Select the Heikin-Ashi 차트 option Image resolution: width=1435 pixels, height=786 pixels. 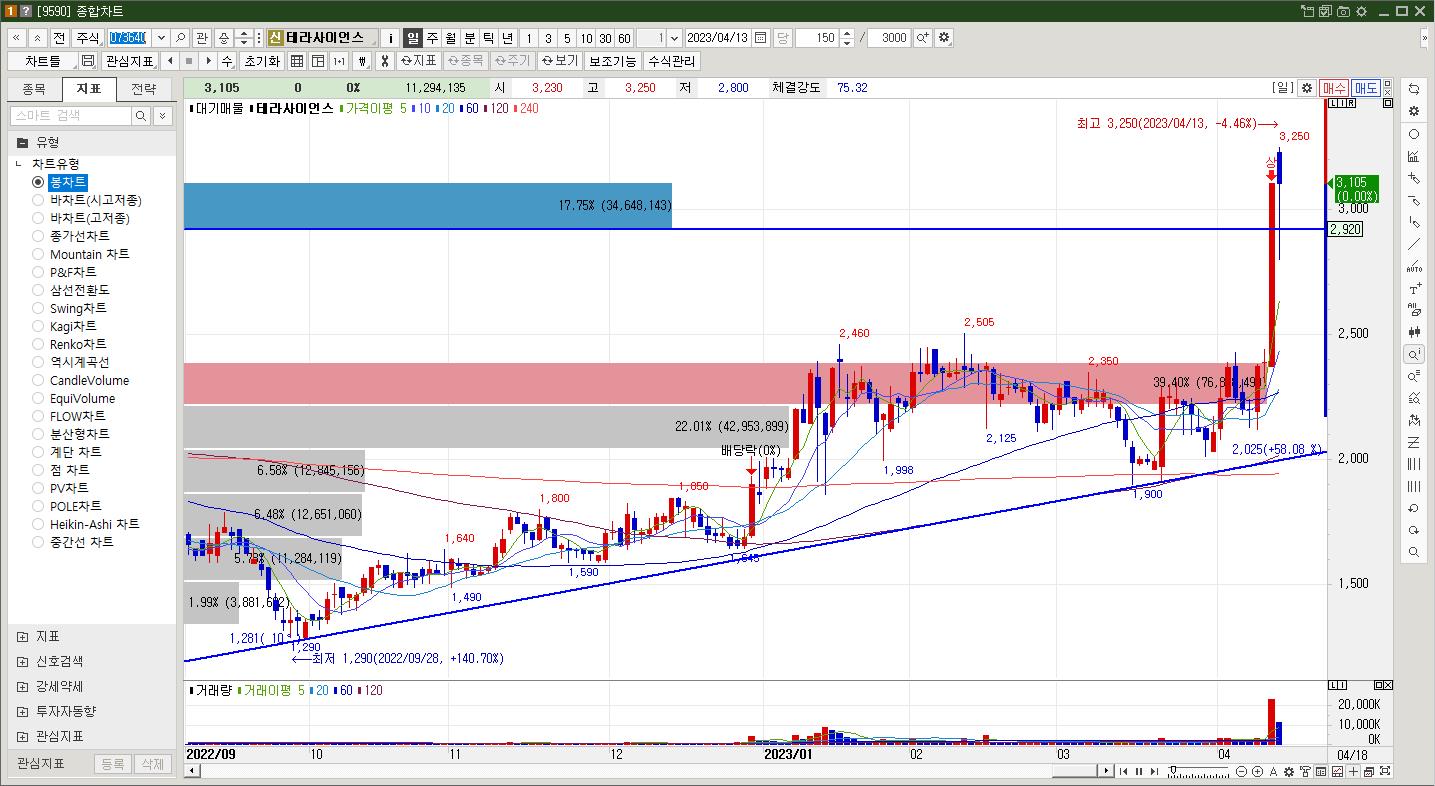click(x=86, y=524)
